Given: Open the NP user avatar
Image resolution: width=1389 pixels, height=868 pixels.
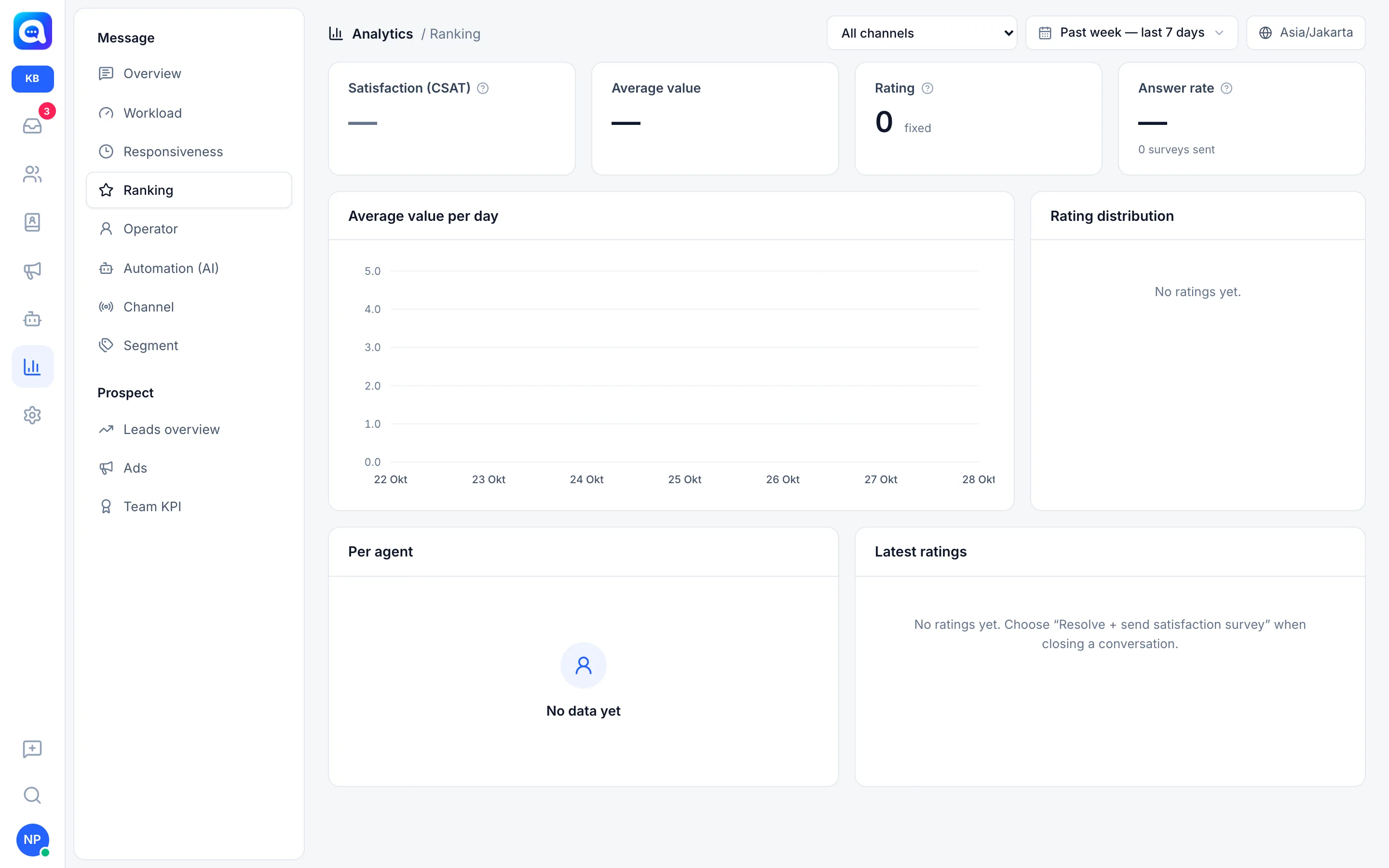Looking at the screenshot, I should [33, 840].
